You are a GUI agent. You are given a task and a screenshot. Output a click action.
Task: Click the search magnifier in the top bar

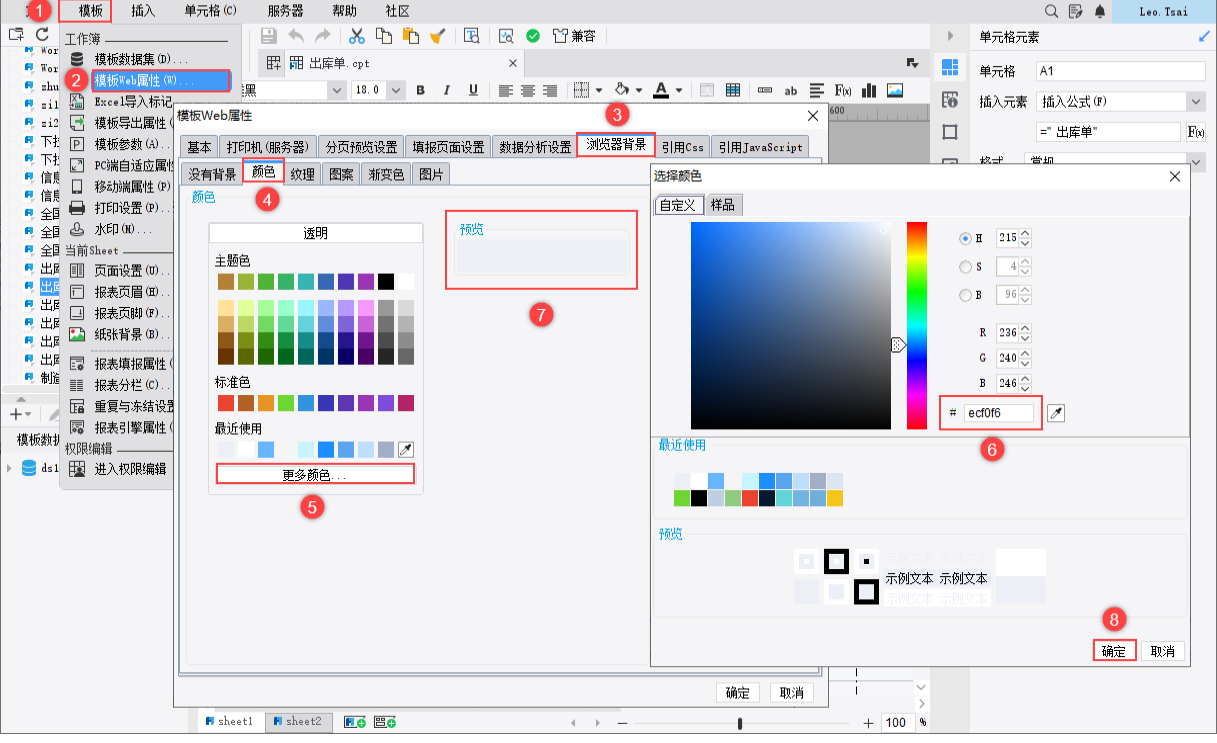tap(1051, 11)
